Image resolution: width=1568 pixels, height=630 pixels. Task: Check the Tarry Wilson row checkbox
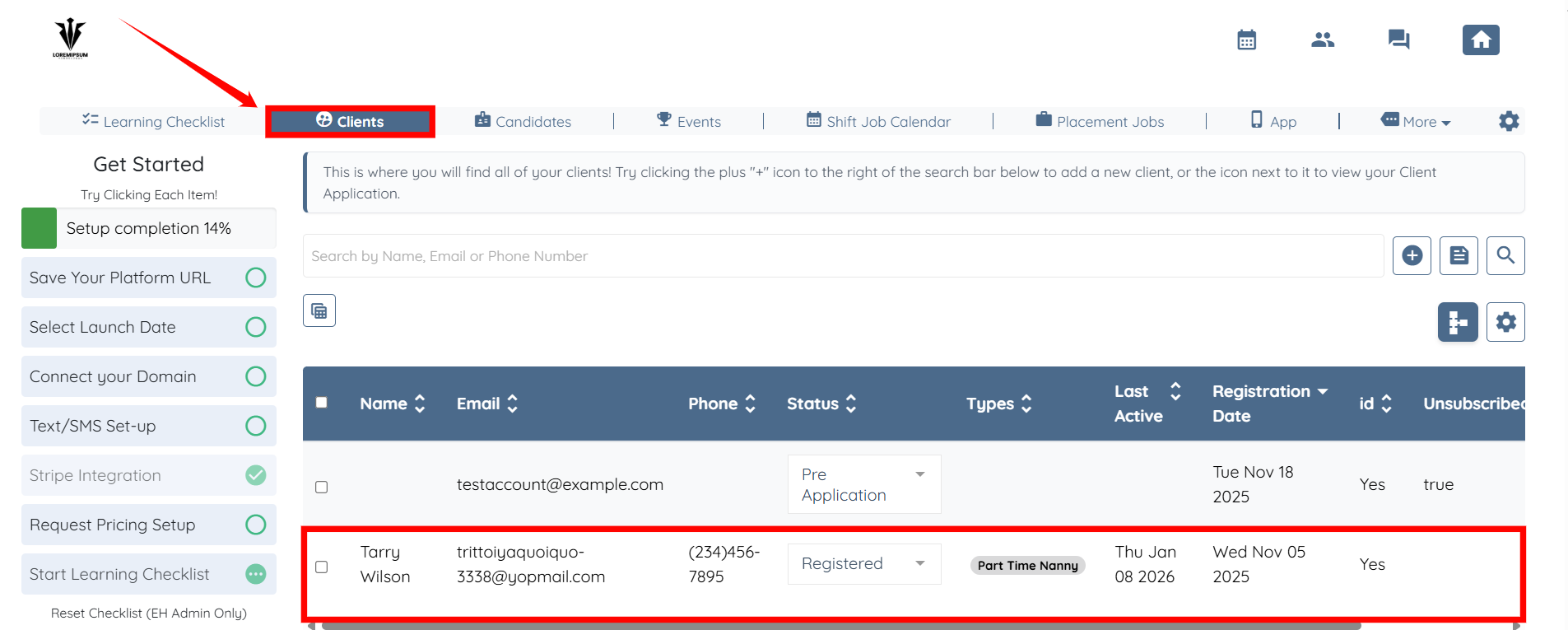[x=322, y=567]
